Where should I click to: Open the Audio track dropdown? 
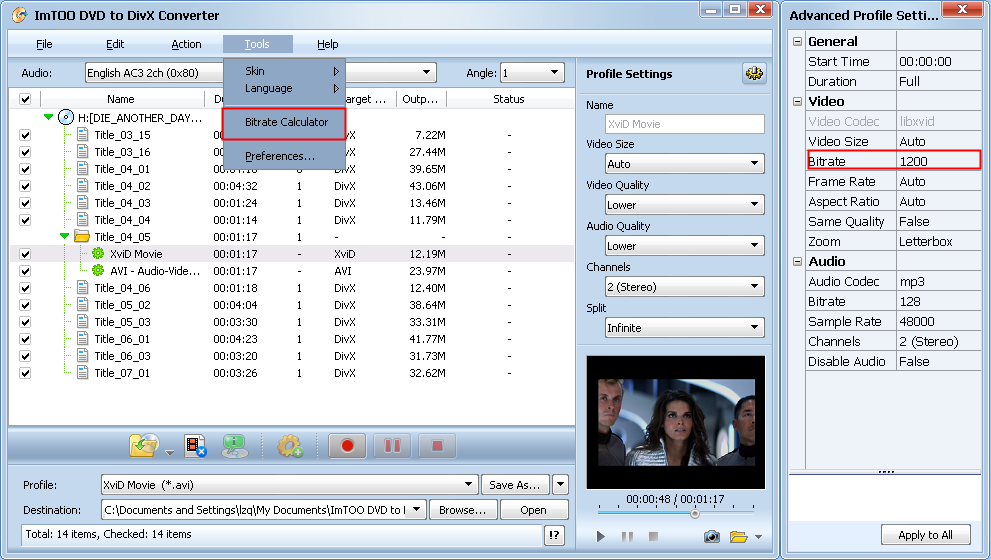point(154,73)
